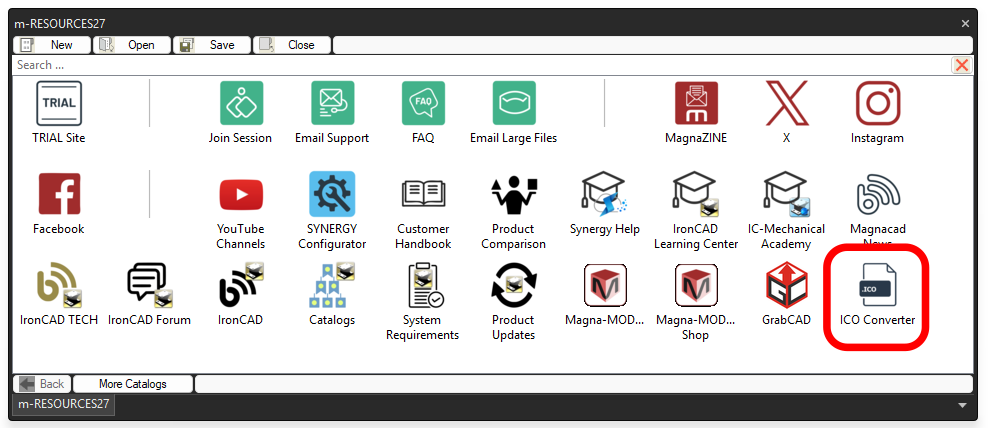Select Email Large Files
The height and width of the screenshot is (428, 988).
514,103
